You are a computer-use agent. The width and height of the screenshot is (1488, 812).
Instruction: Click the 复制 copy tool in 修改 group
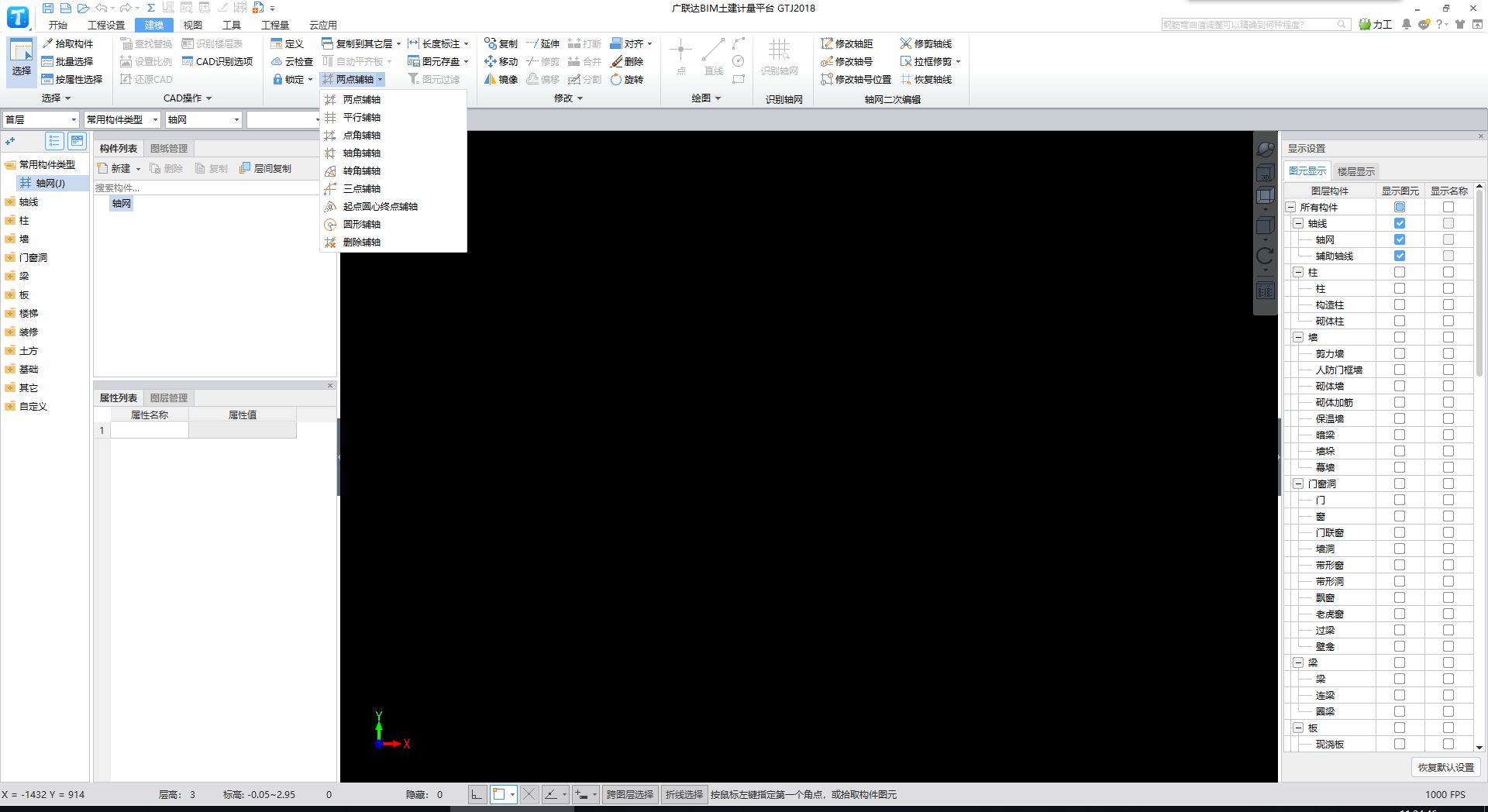click(501, 43)
